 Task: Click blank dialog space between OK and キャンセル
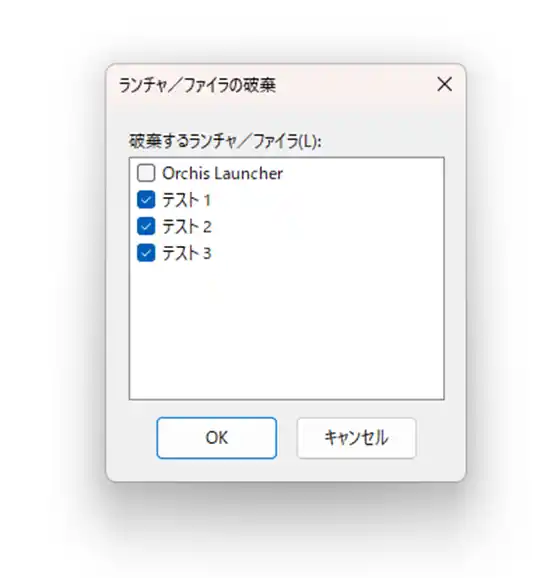(287, 438)
